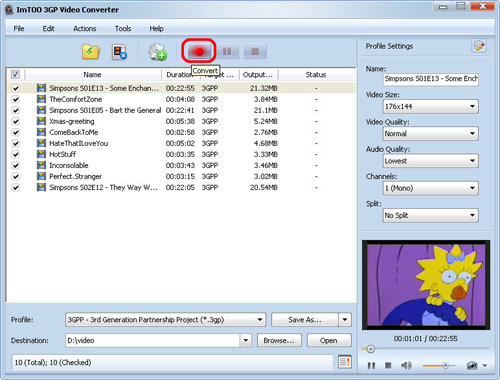Open the Profile 3GPP format dropdown
Image resolution: width=500 pixels, height=380 pixels.
pos(165,320)
